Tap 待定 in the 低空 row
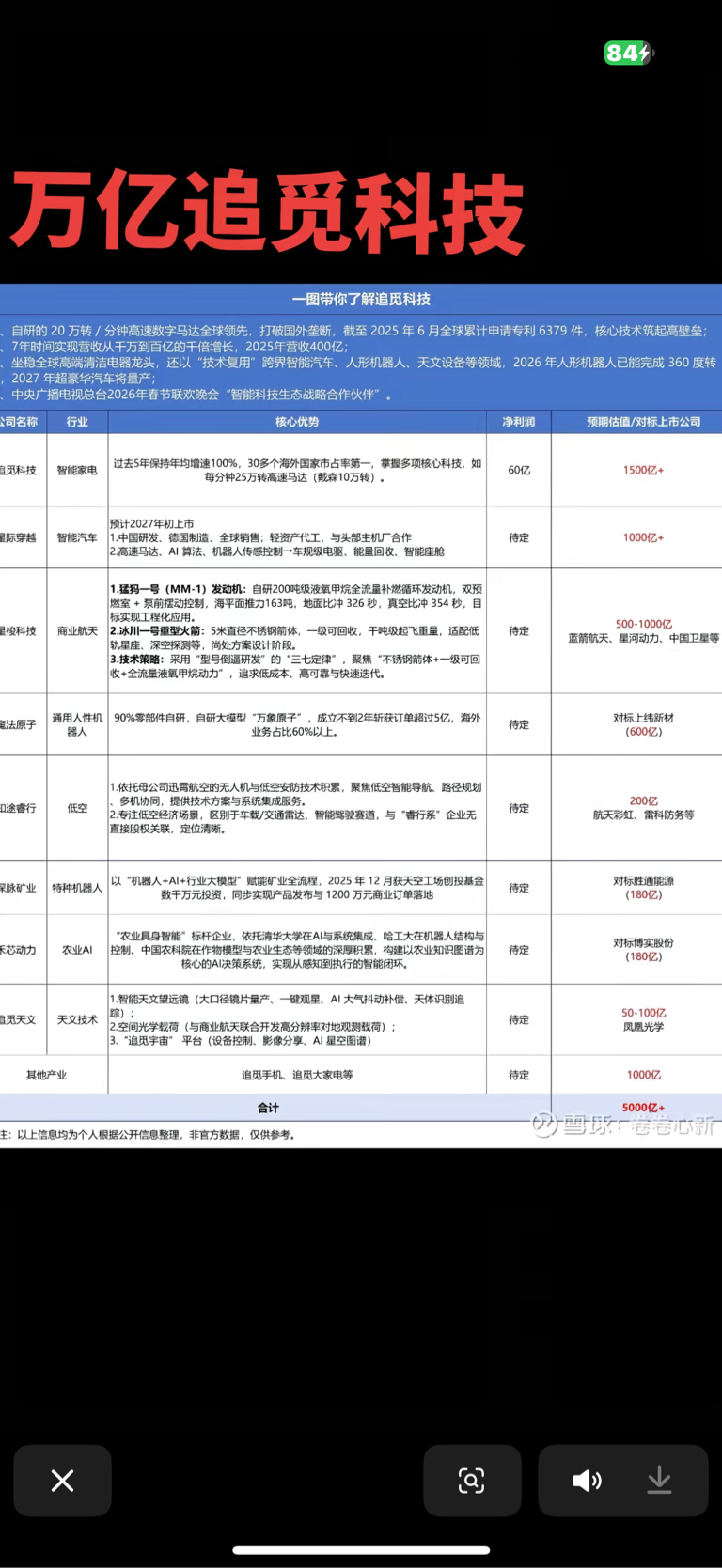 519,808
